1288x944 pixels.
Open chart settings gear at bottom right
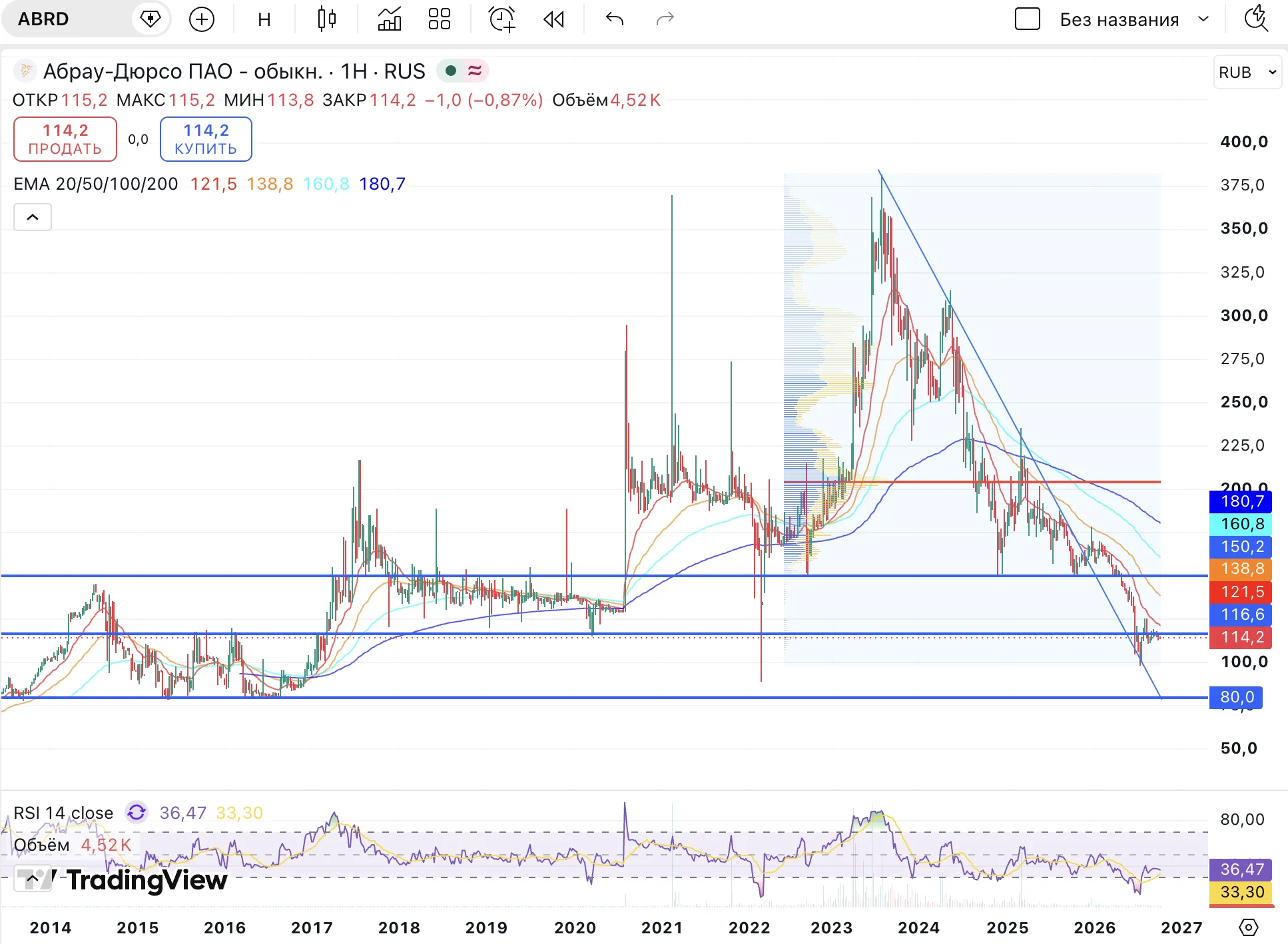[1249, 927]
